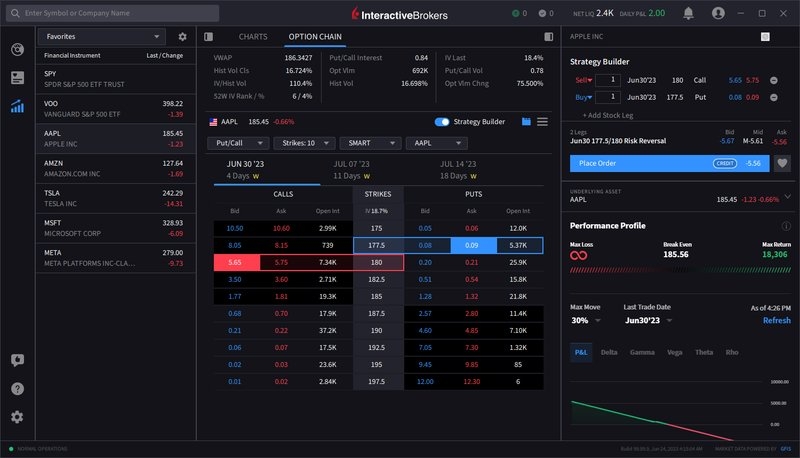Image resolution: width=800 pixels, height=458 pixels.
Task: Show the Gamma profile tab
Action: 642,352
